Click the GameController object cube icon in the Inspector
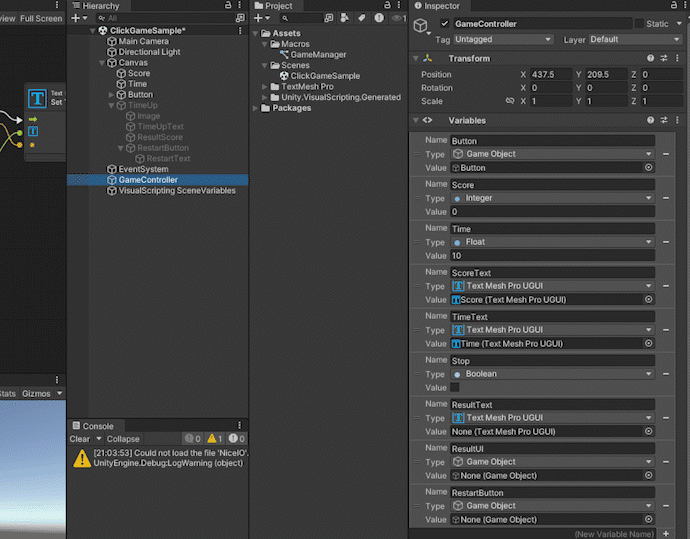This screenshot has height=539, width=690. [x=421, y=25]
